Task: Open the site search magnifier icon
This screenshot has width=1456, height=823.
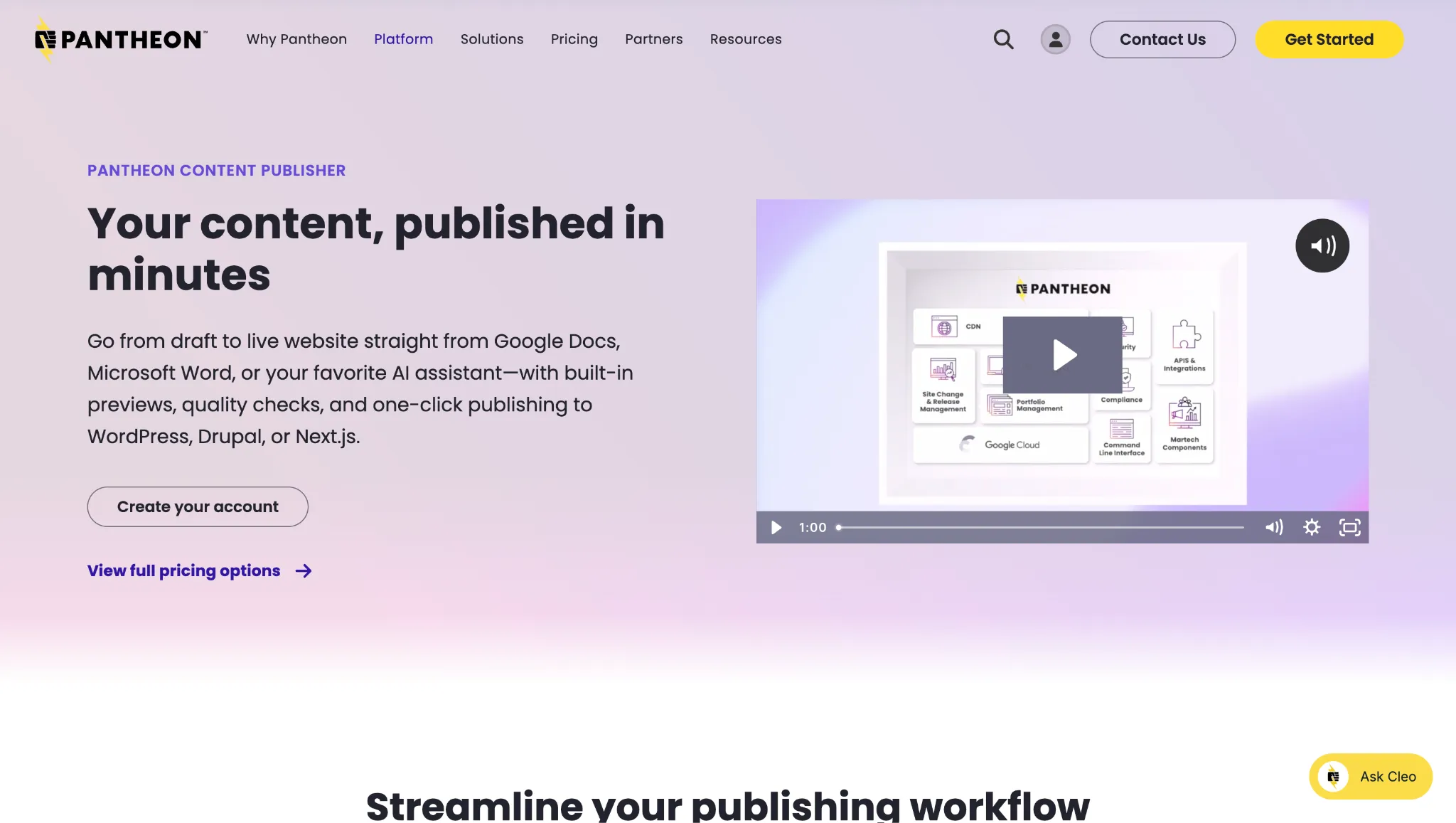Action: 1003,39
